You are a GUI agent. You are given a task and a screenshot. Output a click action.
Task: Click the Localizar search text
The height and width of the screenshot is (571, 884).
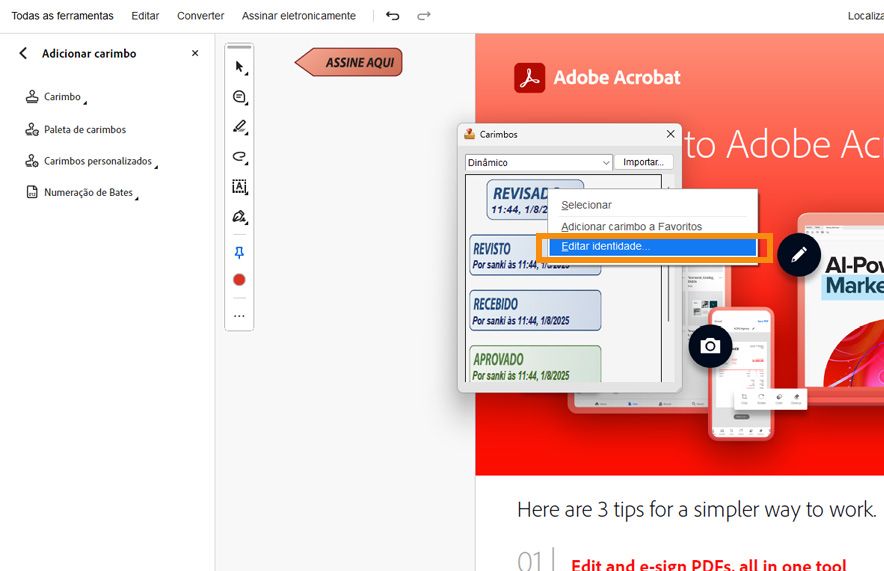(x=865, y=16)
